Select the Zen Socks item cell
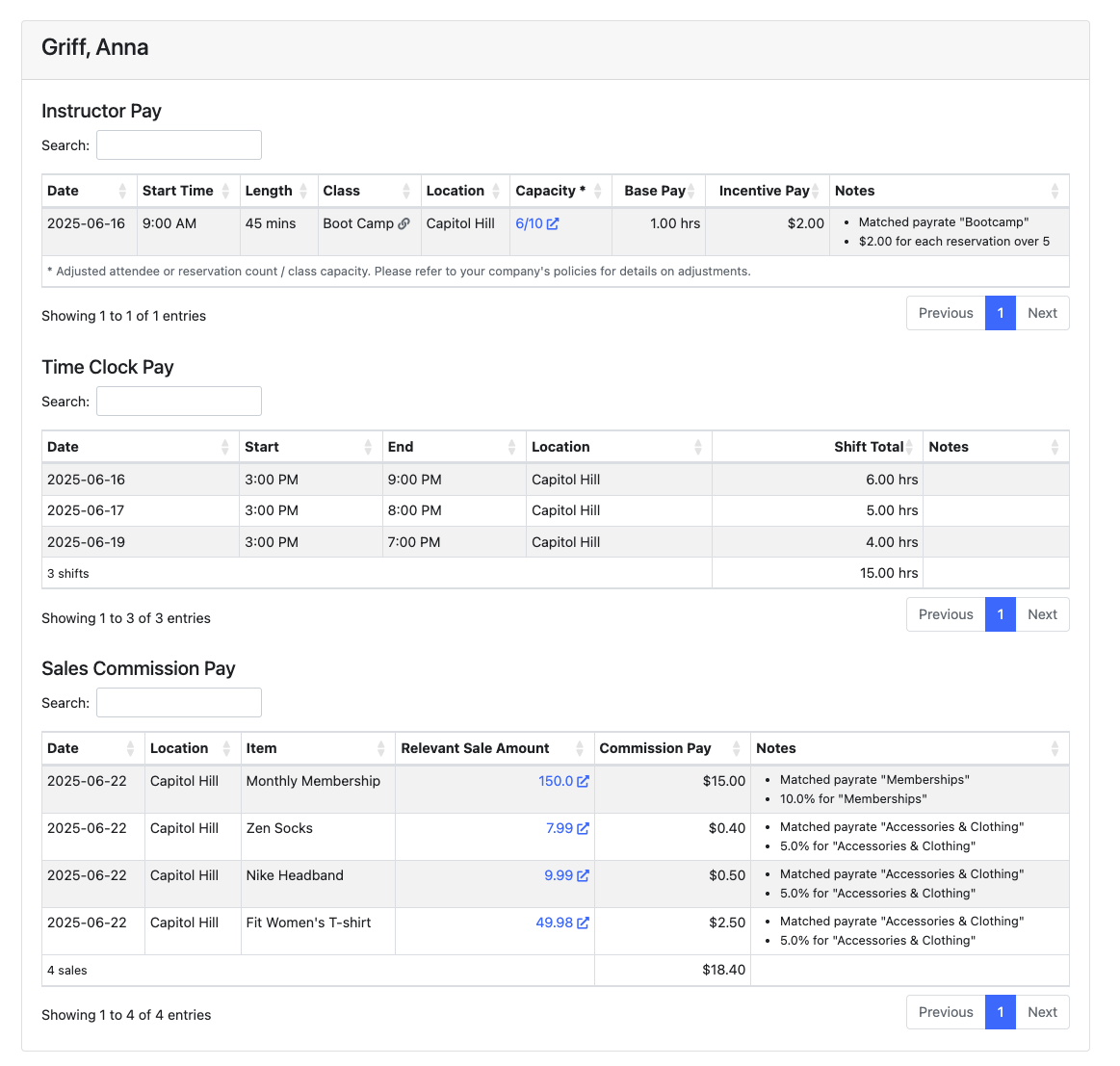Screen dimensions: 1120x1066 (318, 837)
